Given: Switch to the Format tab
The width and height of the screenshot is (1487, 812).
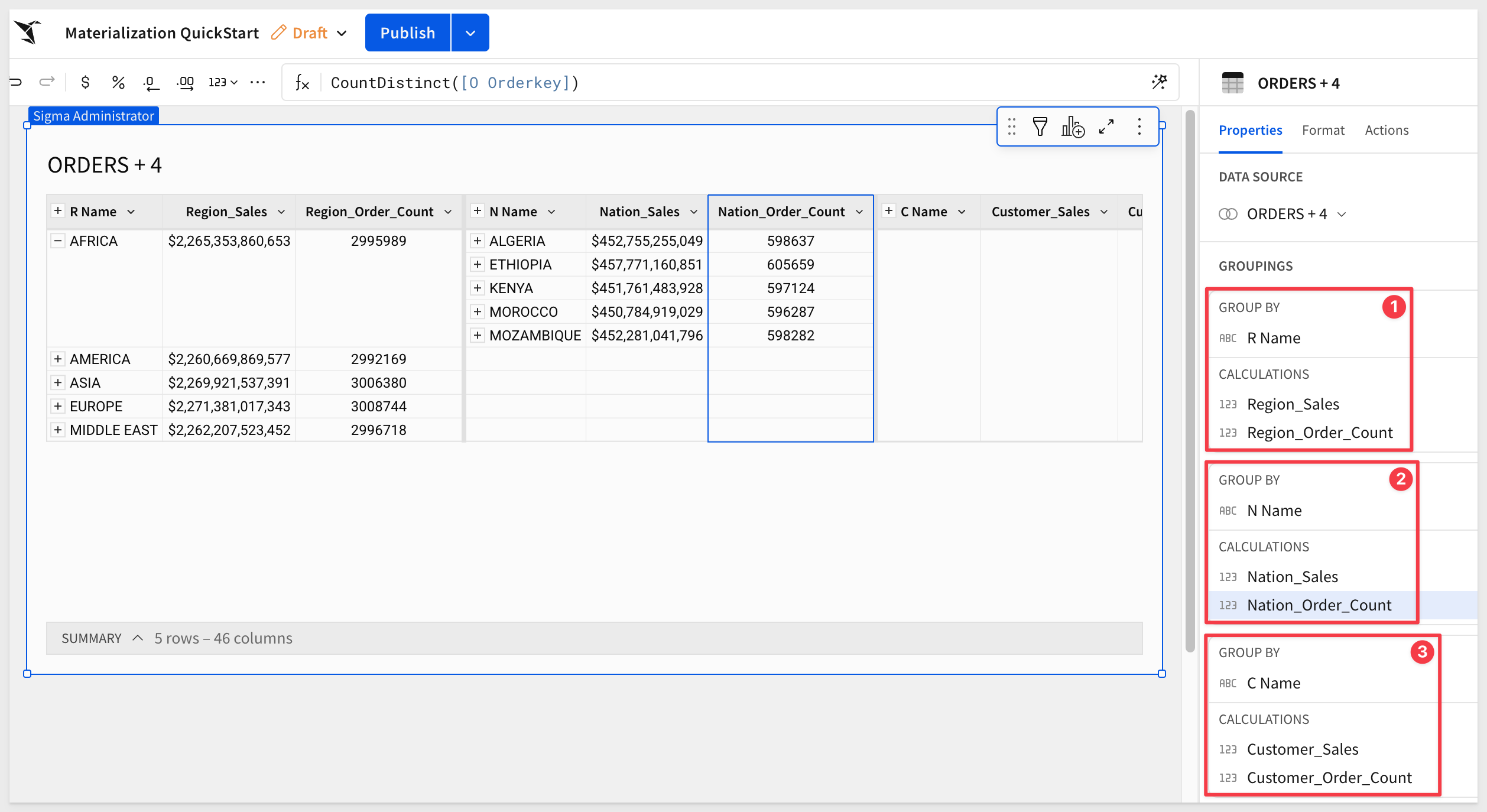Looking at the screenshot, I should [1323, 130].
